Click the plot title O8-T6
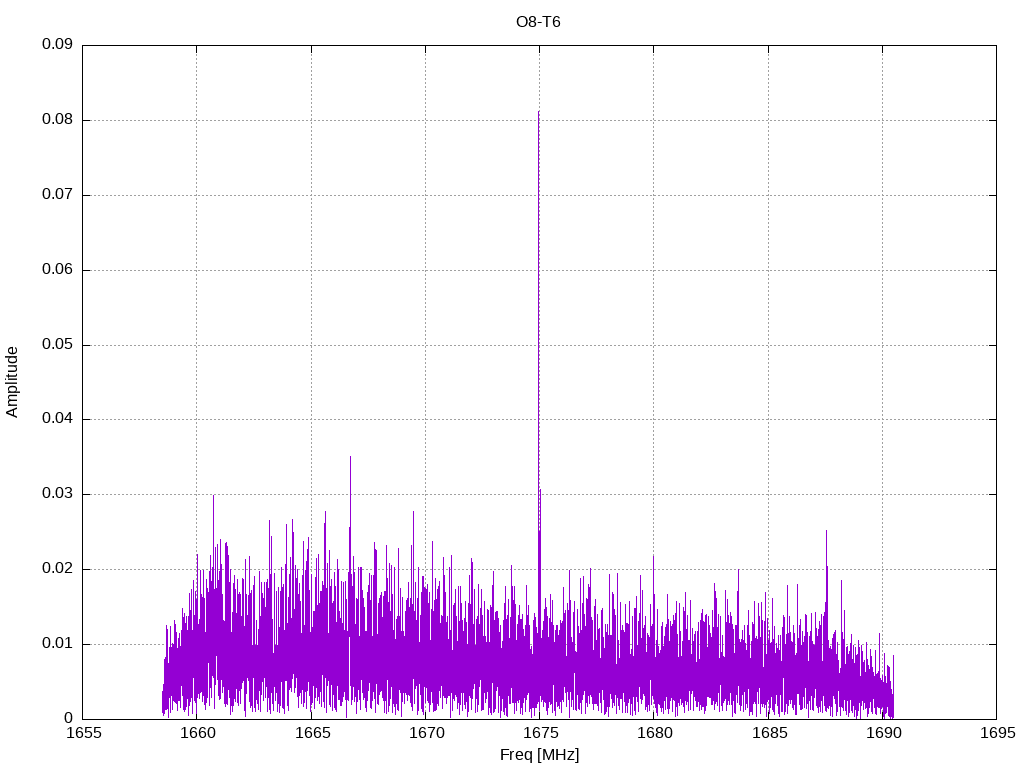This screenshot has width=1024, height=768. pos(538,22)
